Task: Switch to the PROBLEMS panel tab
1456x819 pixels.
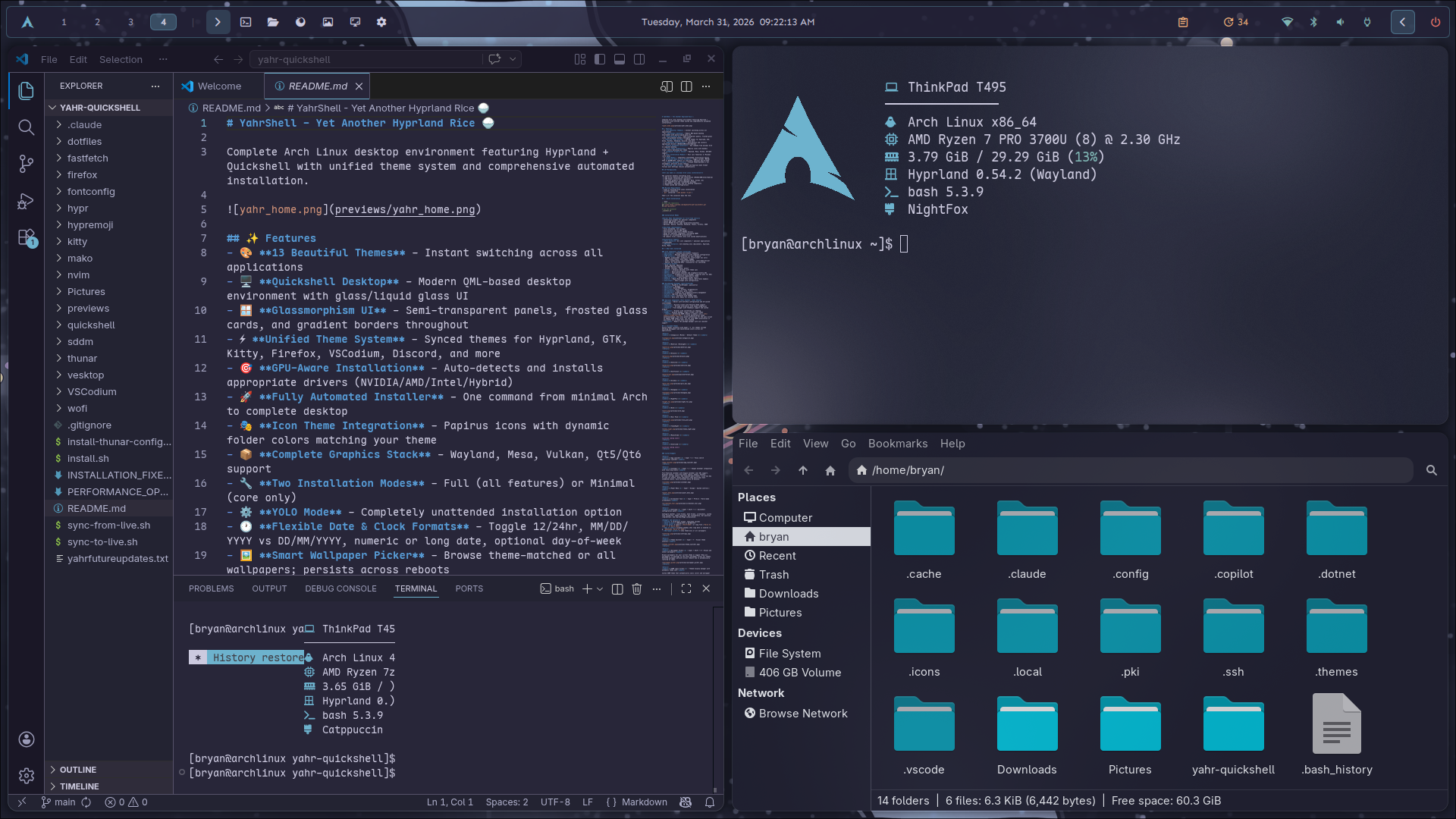Action: point(211,588)
